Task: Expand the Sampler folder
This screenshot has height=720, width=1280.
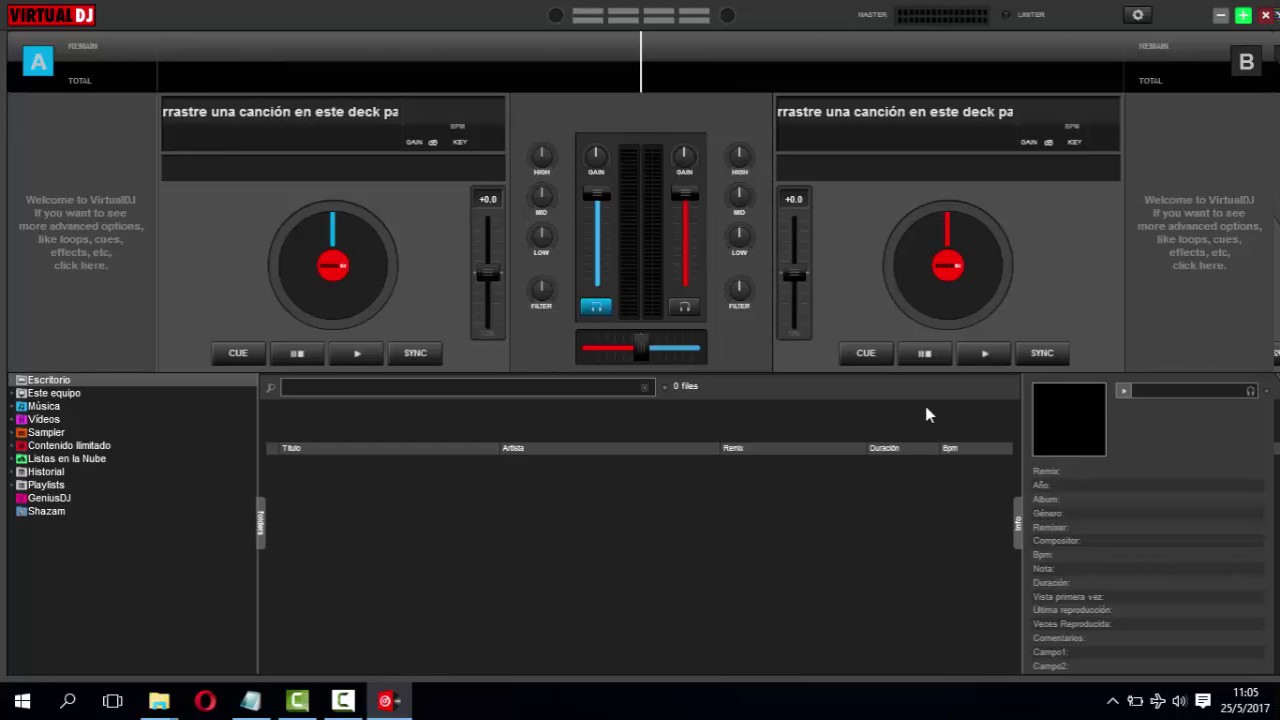Action: [12, 433]
